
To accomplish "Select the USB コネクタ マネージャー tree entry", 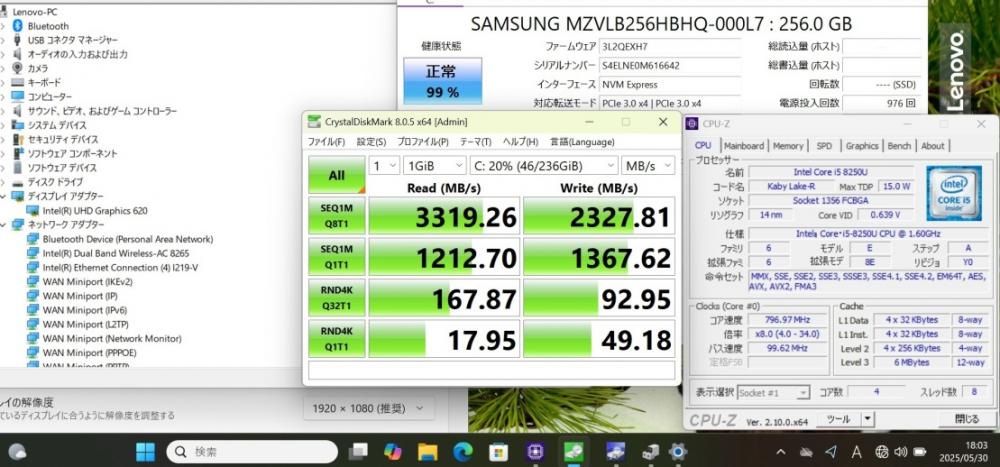I will pyautogui.click(x=73, y=40).
